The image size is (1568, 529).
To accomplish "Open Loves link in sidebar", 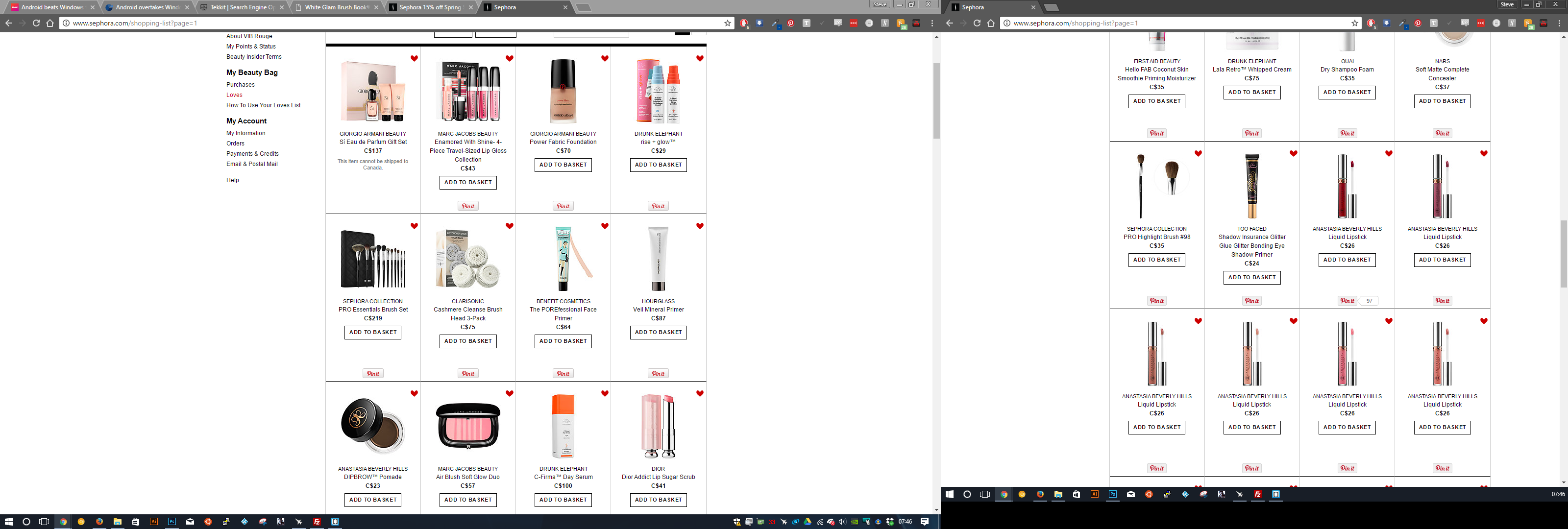I will pyautogui.click(x=234, y=95).
